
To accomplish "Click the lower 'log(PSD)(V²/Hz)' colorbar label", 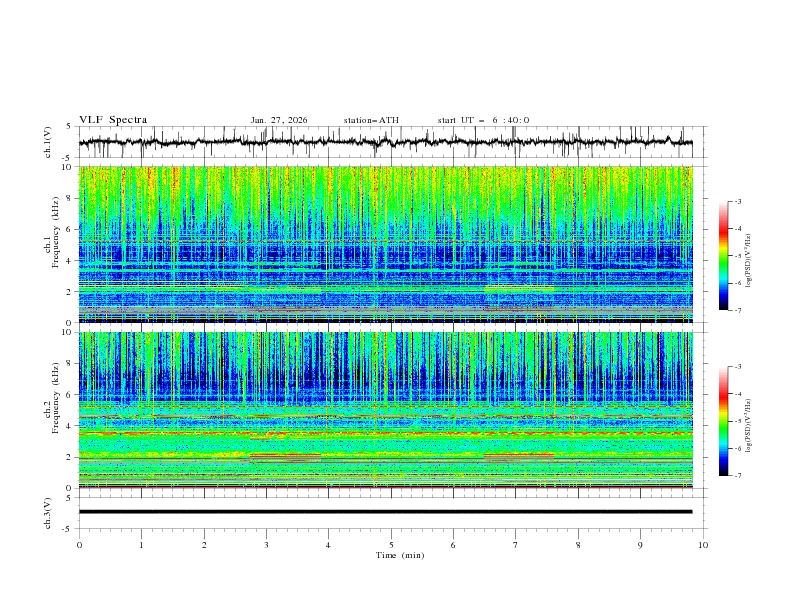I will 748,424.
